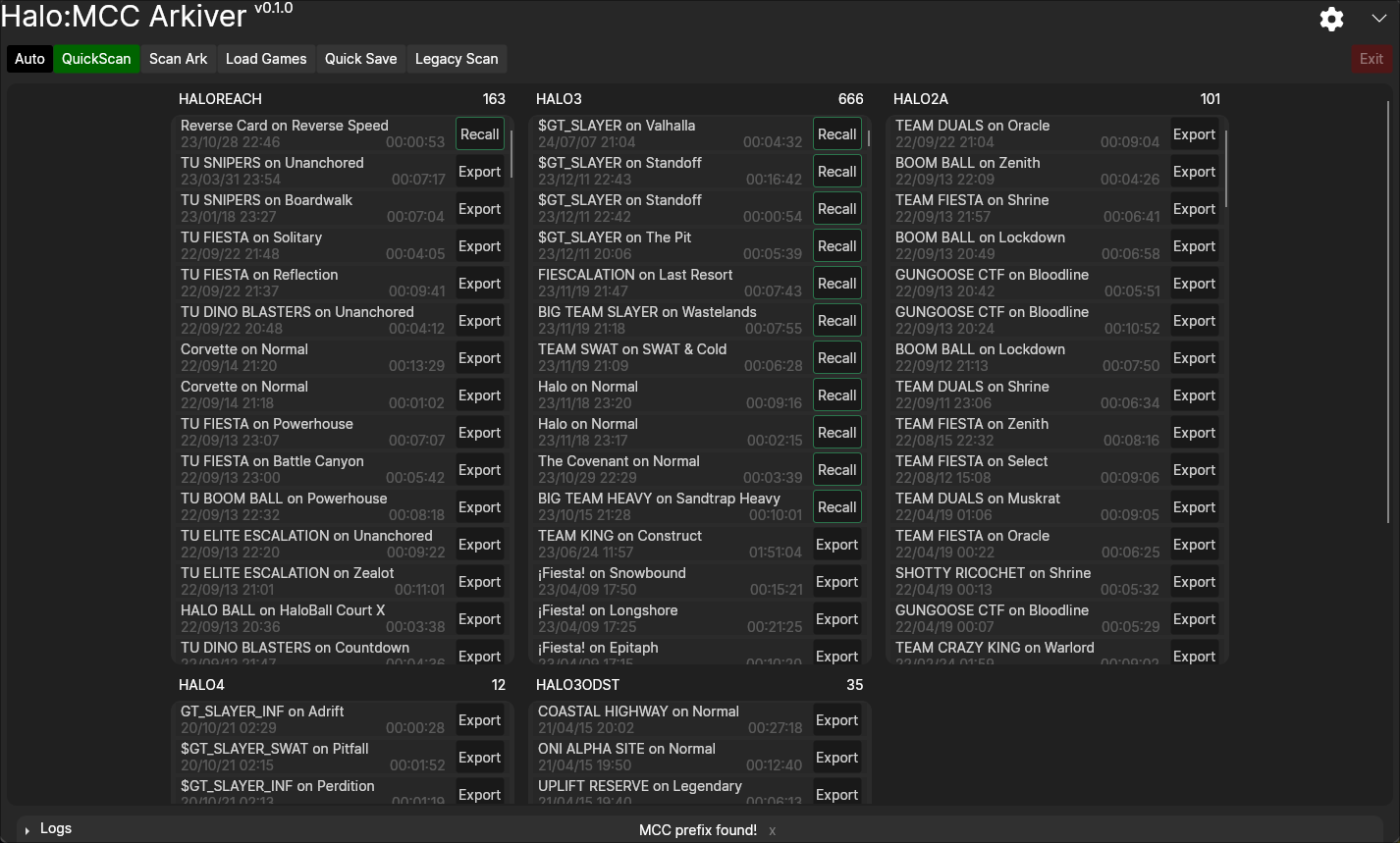
Task: Export ¡Fiesta! on Snowbound
Action: coord(837,582)
